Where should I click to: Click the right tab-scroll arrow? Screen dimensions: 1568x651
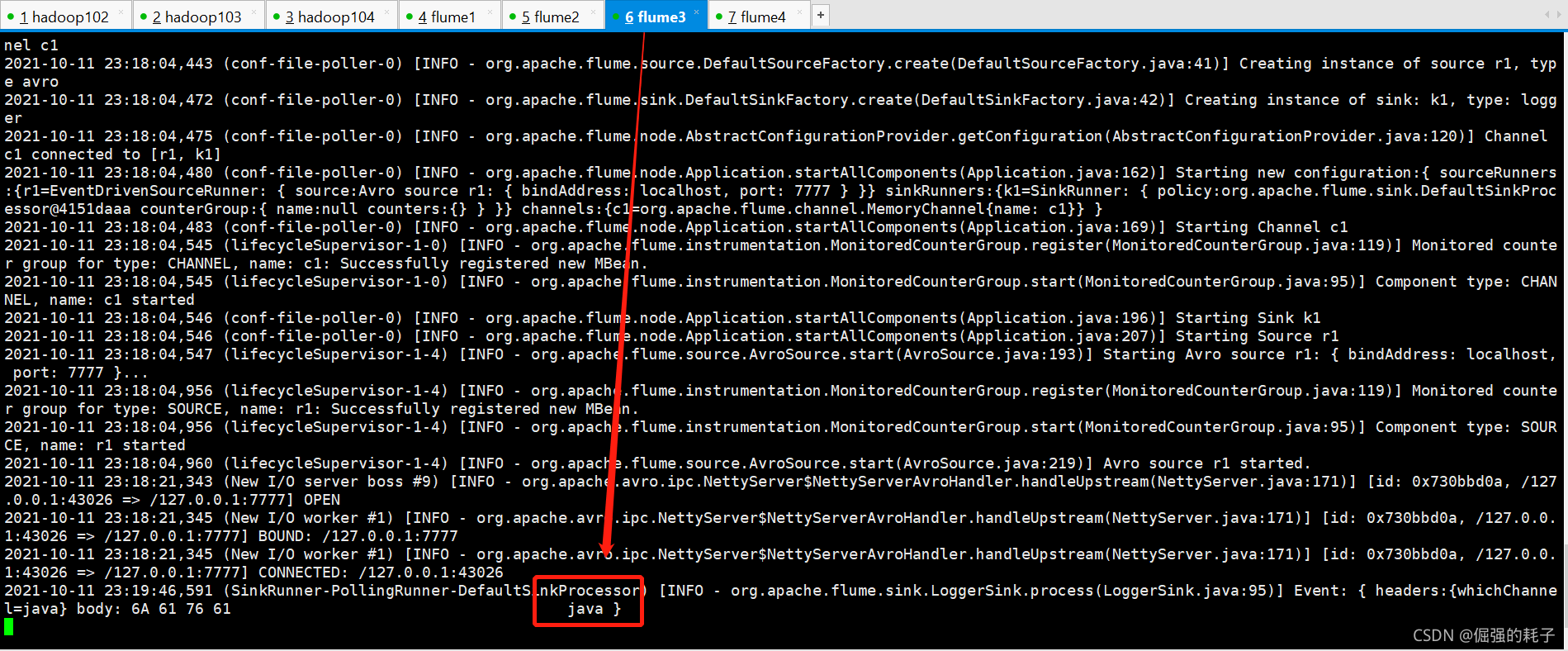(x=1558, y=15)
